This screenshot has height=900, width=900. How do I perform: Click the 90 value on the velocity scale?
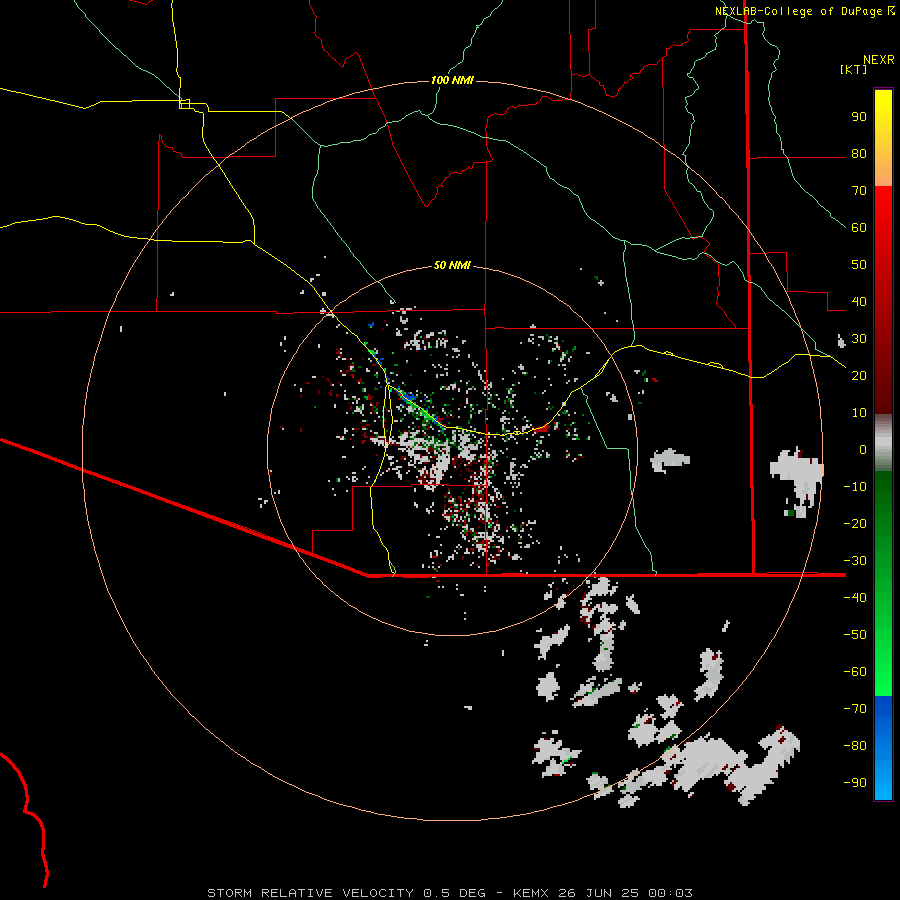tap(859, 117)
